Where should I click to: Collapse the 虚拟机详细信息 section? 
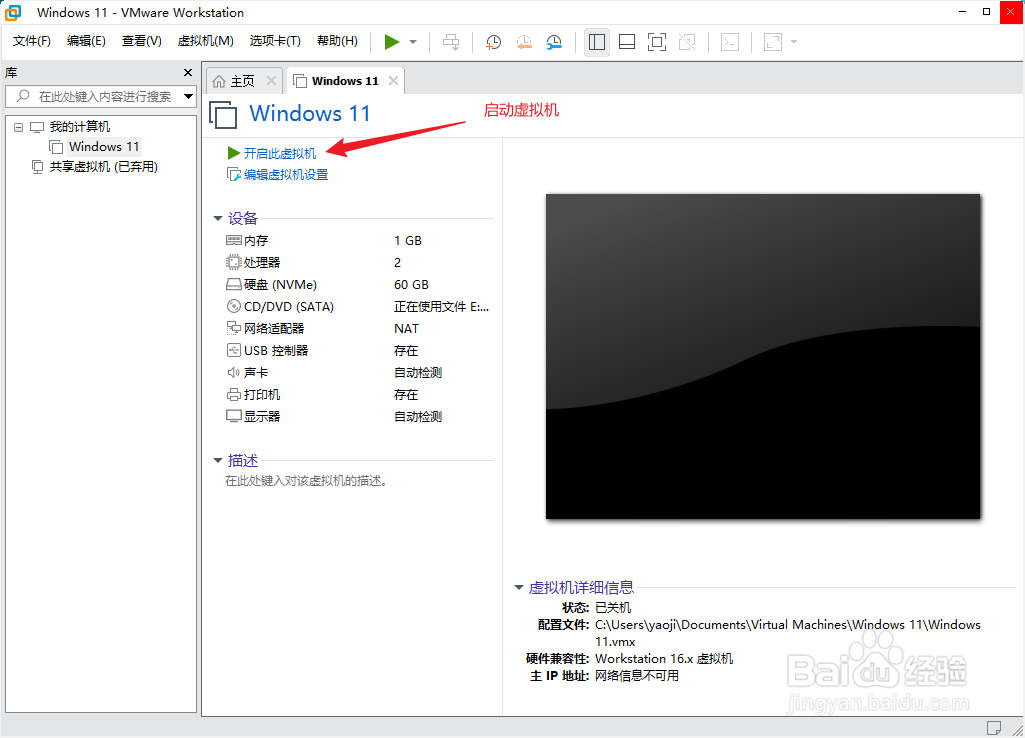pyautogui.click(x=518, y=588)
